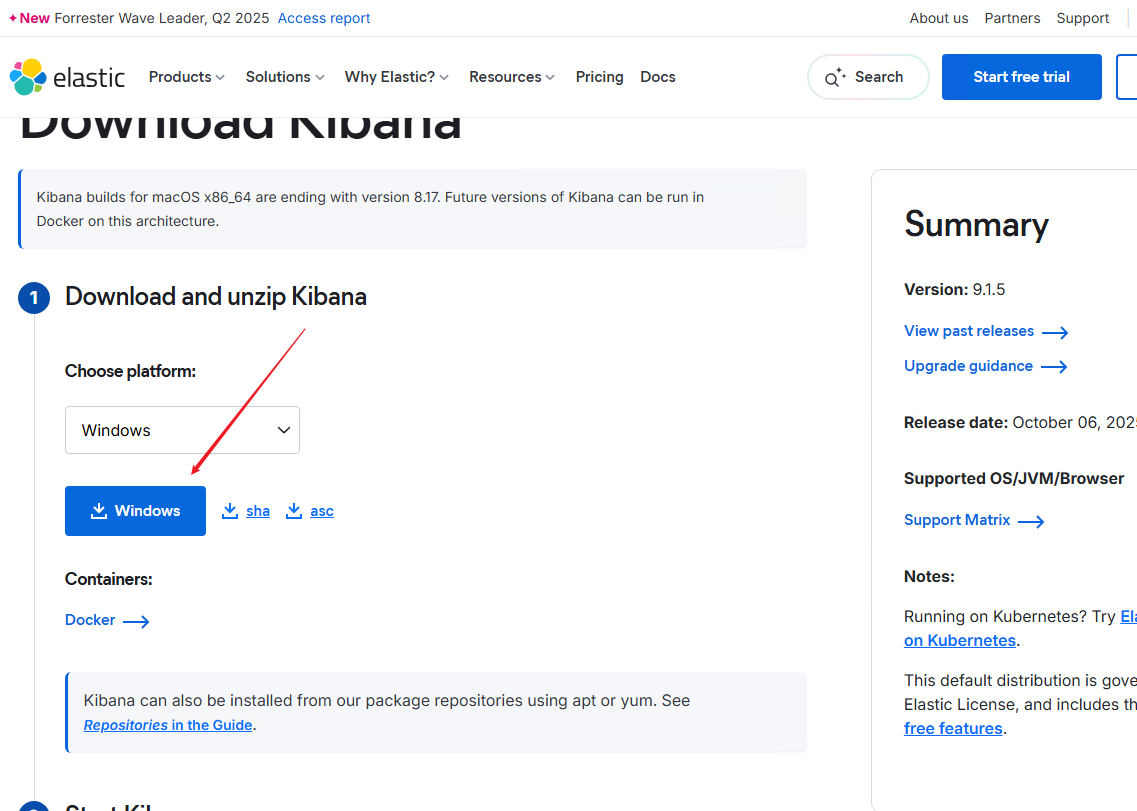Open the Docs page
The image size is (1137, 811).
click(x=658, y=77)
